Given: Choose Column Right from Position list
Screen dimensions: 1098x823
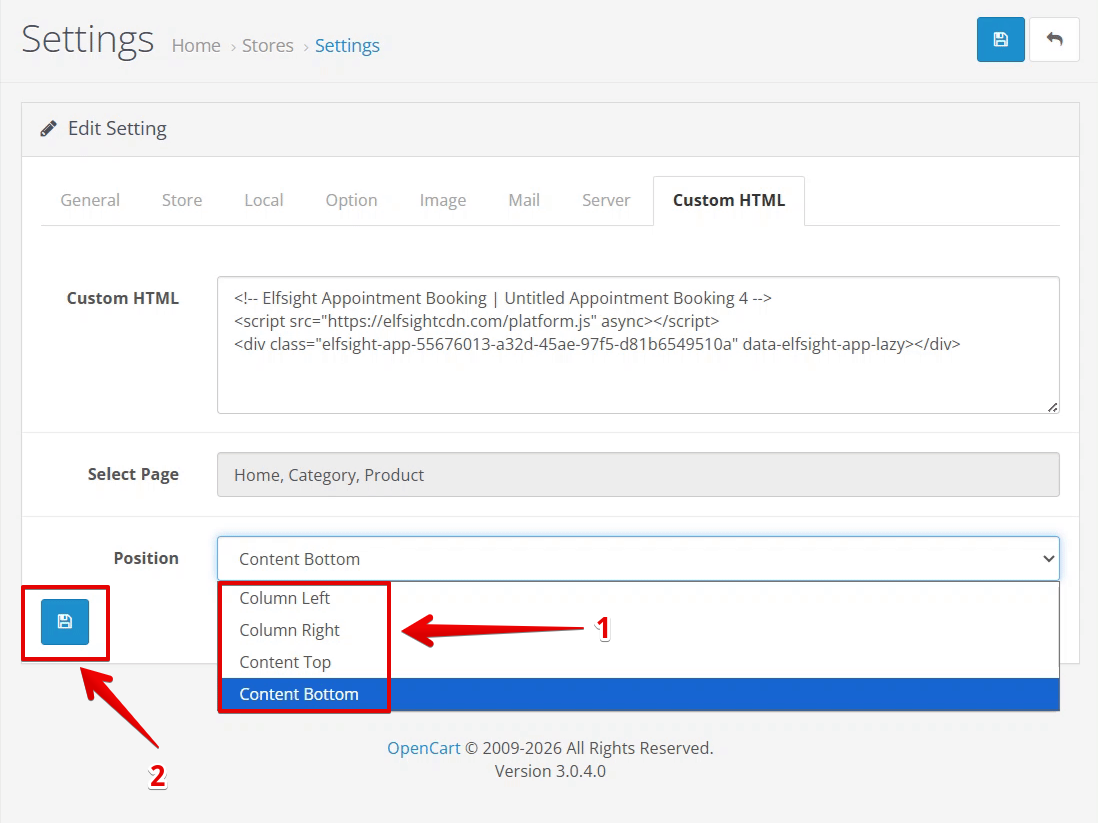Looking at the screenshot, I should click(x=639, y=630).
